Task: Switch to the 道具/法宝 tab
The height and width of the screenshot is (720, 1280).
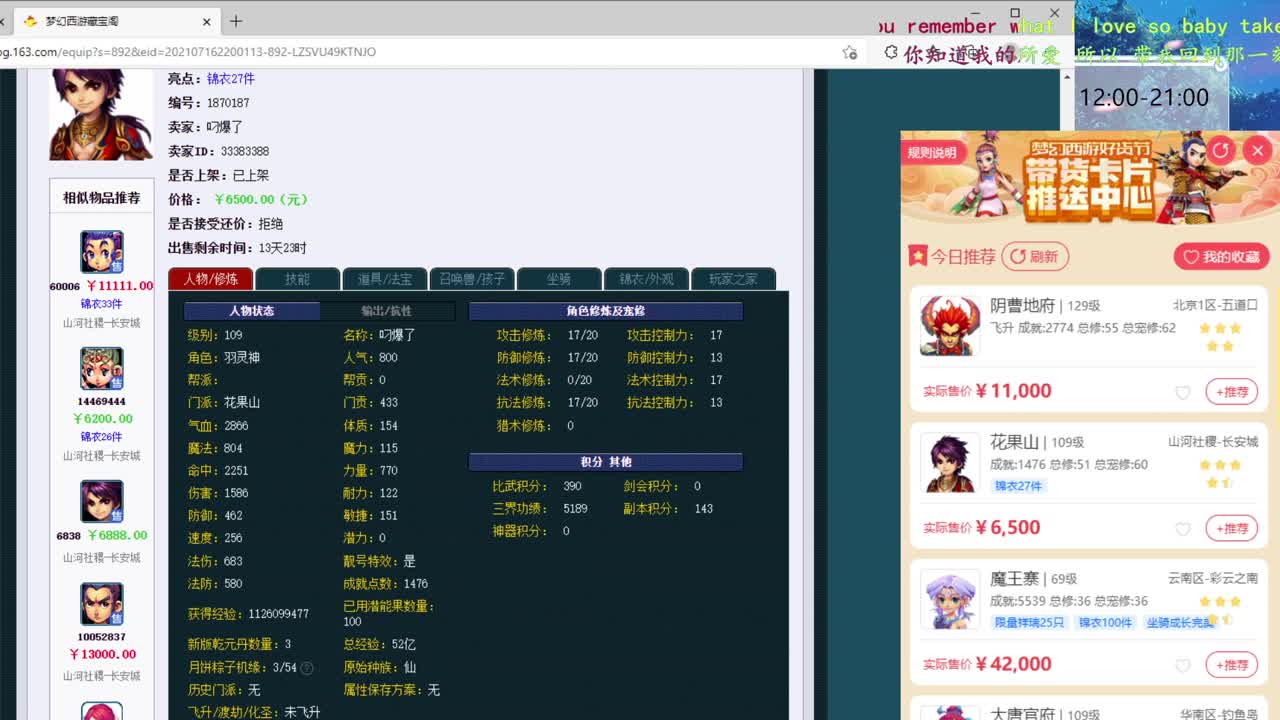Action: tap(385, 279)
